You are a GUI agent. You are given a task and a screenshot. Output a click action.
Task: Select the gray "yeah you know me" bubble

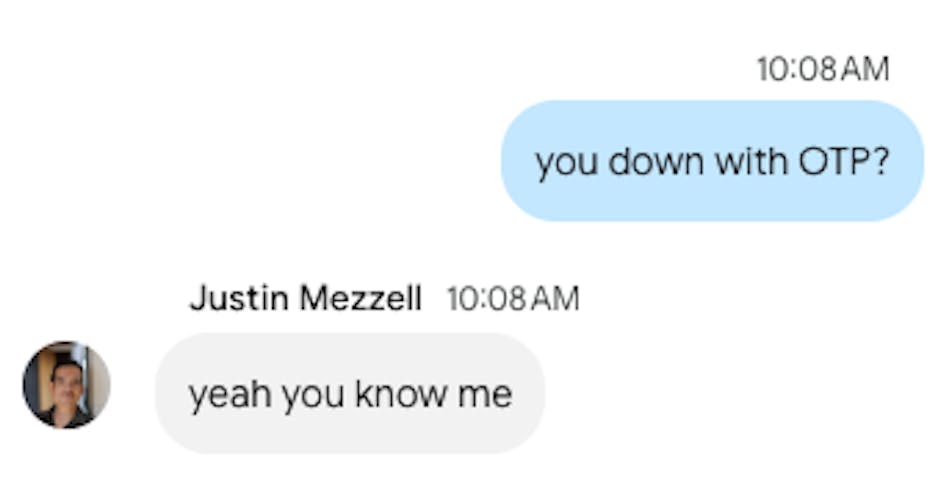point(350,394)
